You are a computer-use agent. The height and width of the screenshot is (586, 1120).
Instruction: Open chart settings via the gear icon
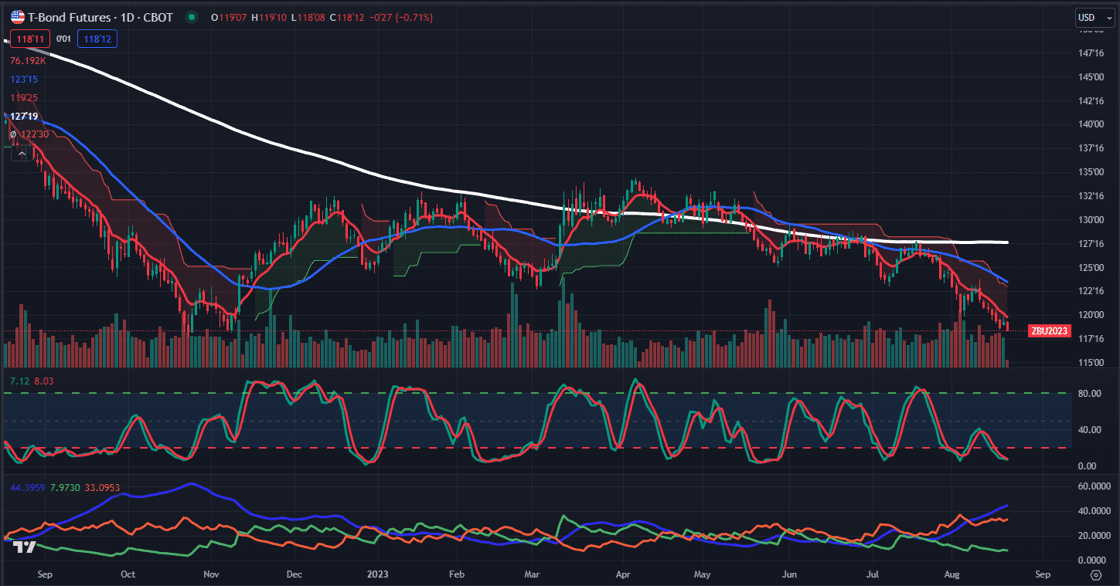[1096, 575]
